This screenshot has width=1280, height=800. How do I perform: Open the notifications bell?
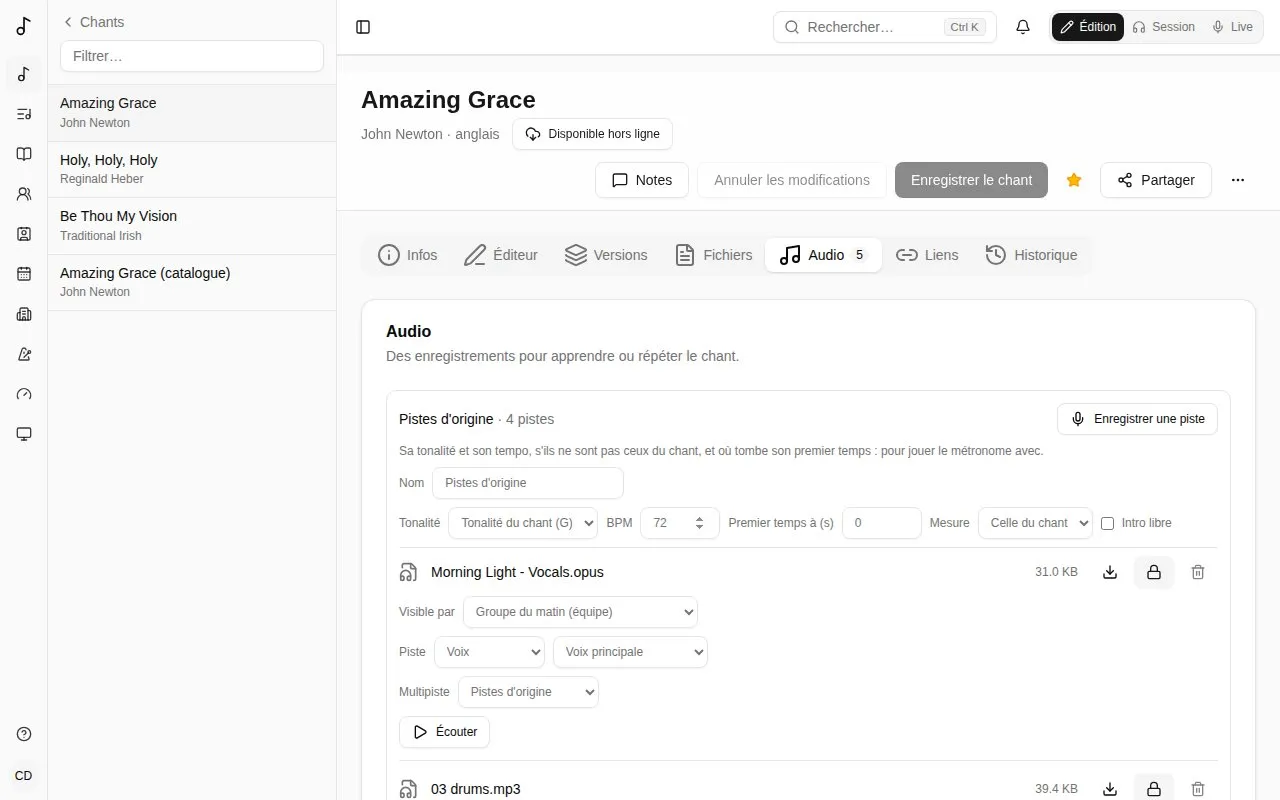click(x=1023, y=27)
